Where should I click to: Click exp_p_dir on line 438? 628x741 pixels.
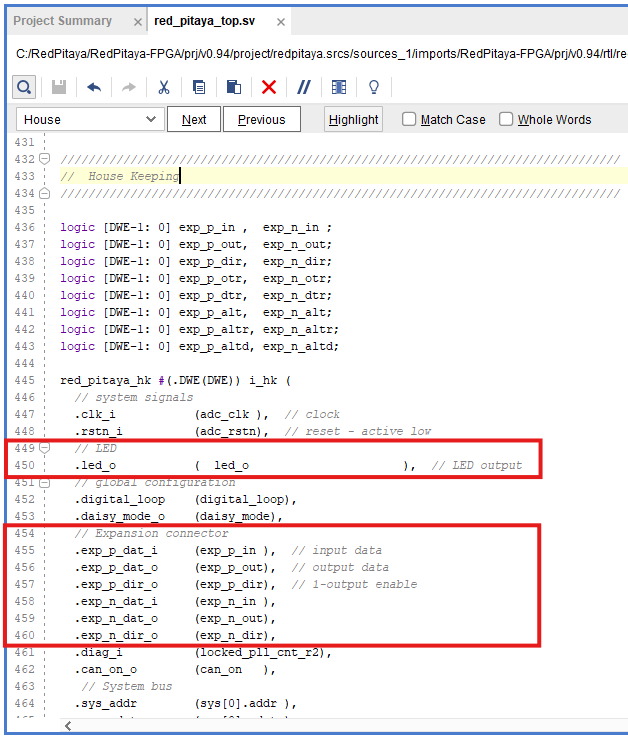(210, 261)
